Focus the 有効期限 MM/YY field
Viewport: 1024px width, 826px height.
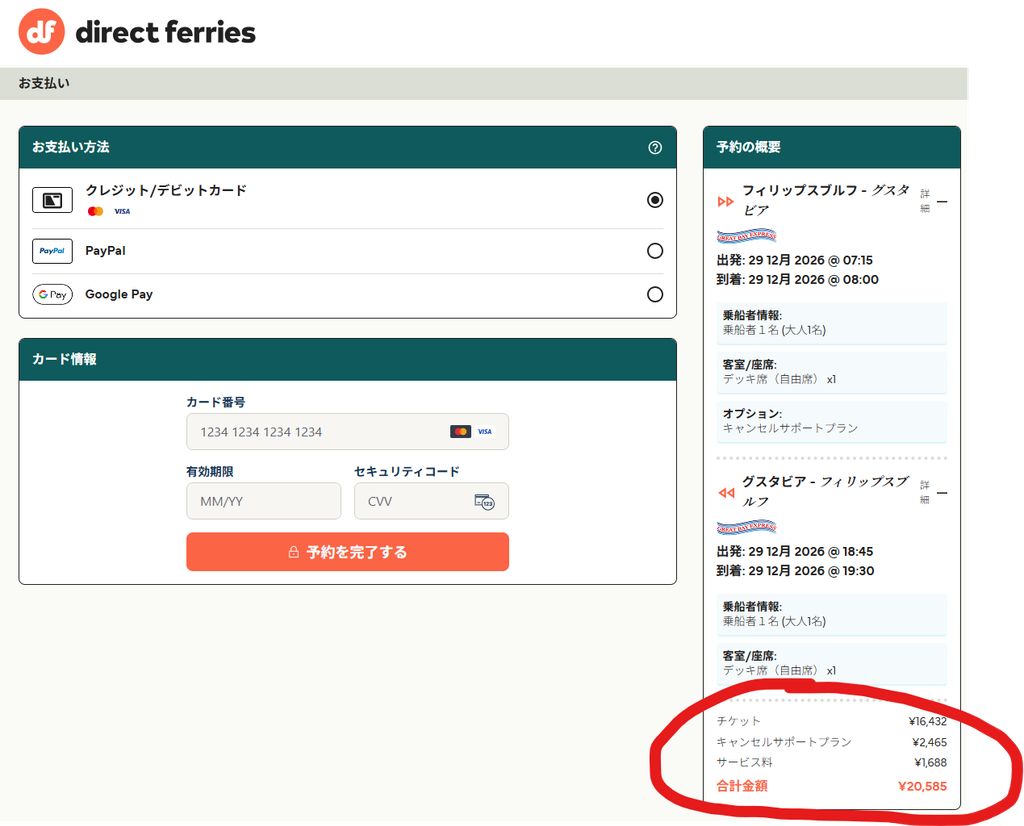tap(264, 501)
